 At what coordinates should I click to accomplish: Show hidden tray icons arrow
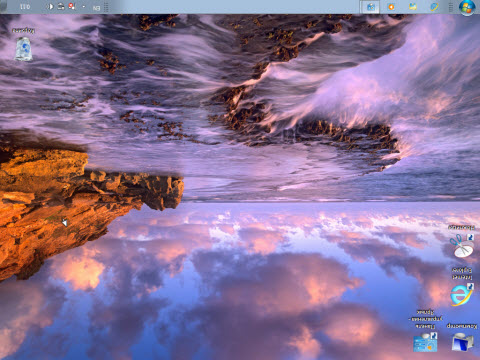click(83, 7)
